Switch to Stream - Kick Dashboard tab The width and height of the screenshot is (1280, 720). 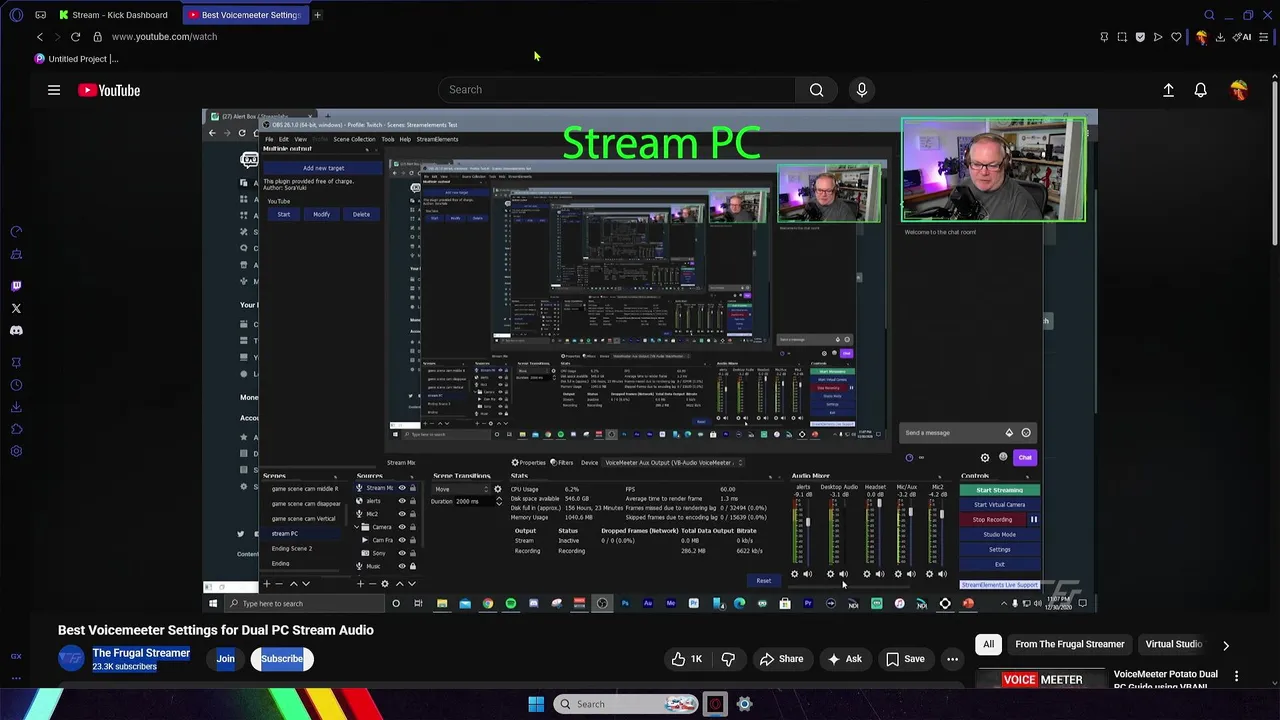[115, 15]
